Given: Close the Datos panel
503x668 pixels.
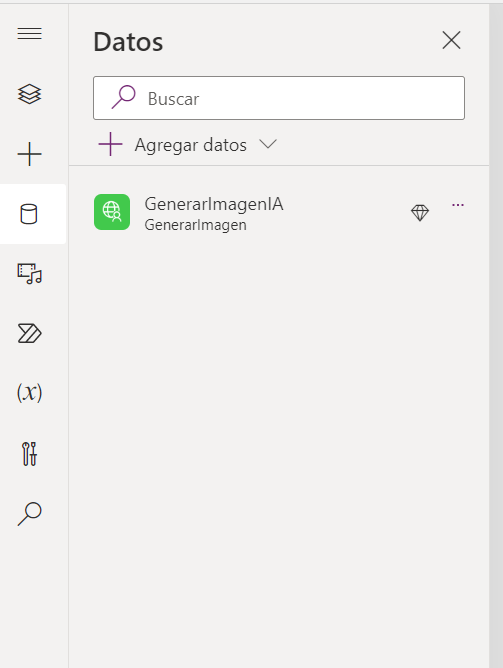Looking at the screenshot, I should pos(451,40).
